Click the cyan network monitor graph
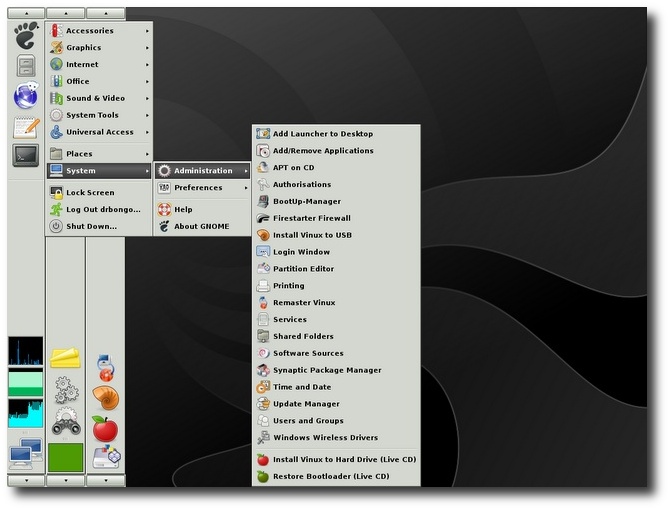 (x=26, y=413)
